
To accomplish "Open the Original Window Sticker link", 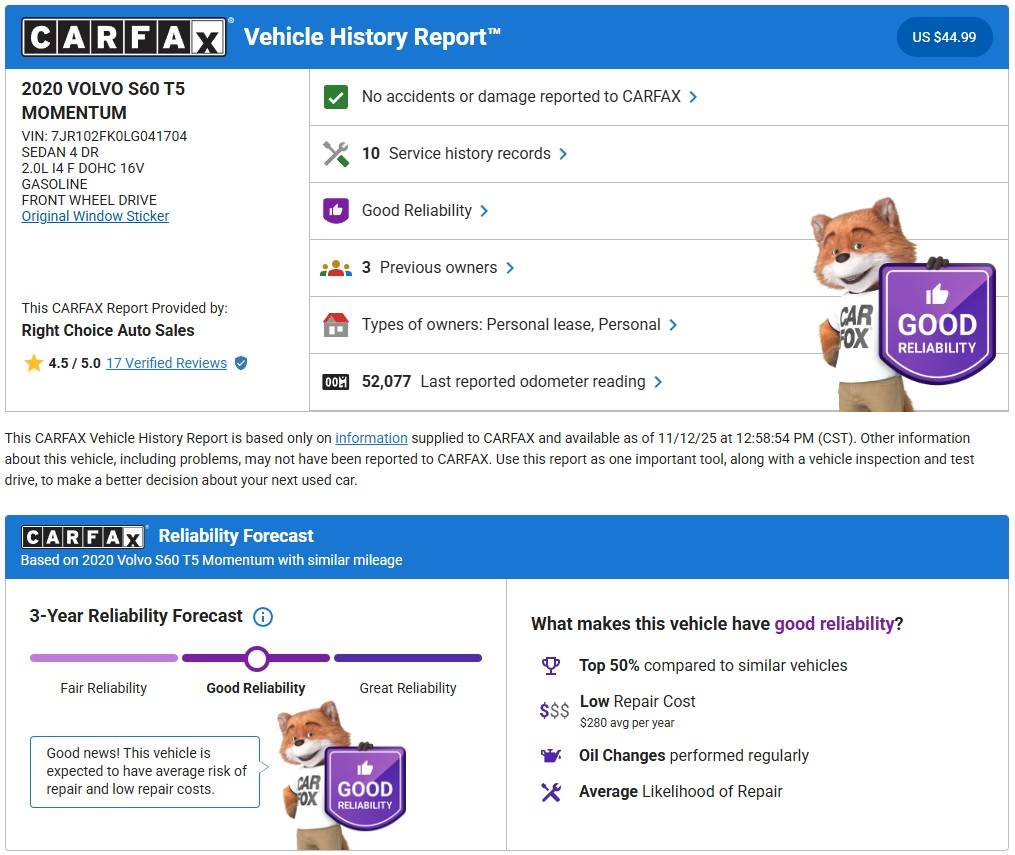I will click(95, 216).
